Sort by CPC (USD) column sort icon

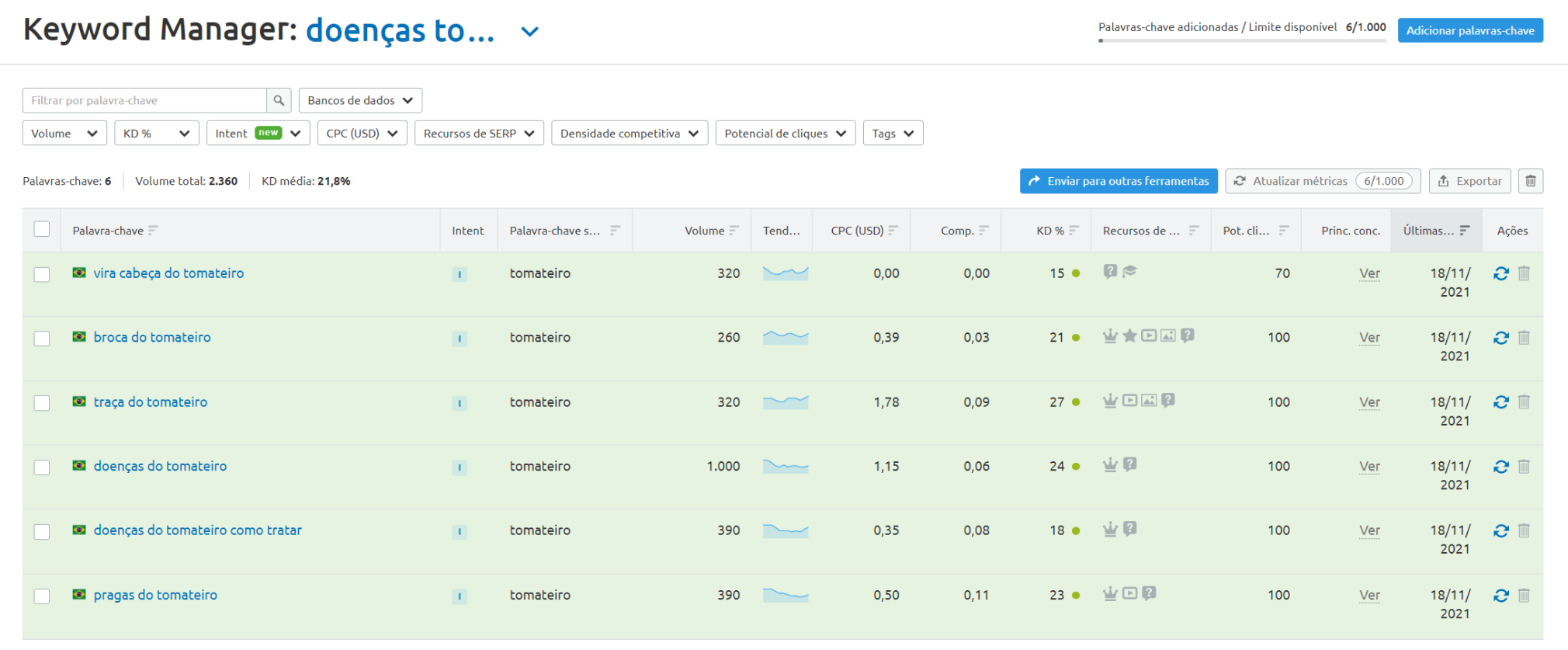pyautogui.click(x=893, y=231)
